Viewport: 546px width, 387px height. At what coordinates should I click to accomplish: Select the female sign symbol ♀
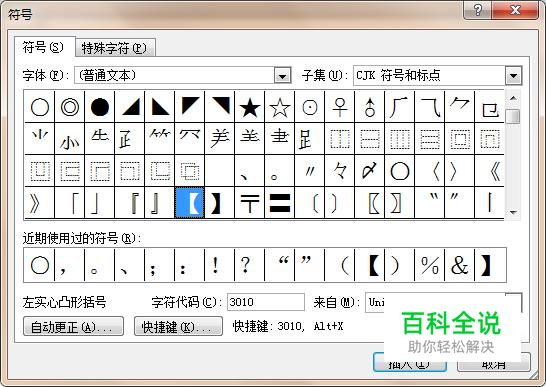[x=340, y=107]
